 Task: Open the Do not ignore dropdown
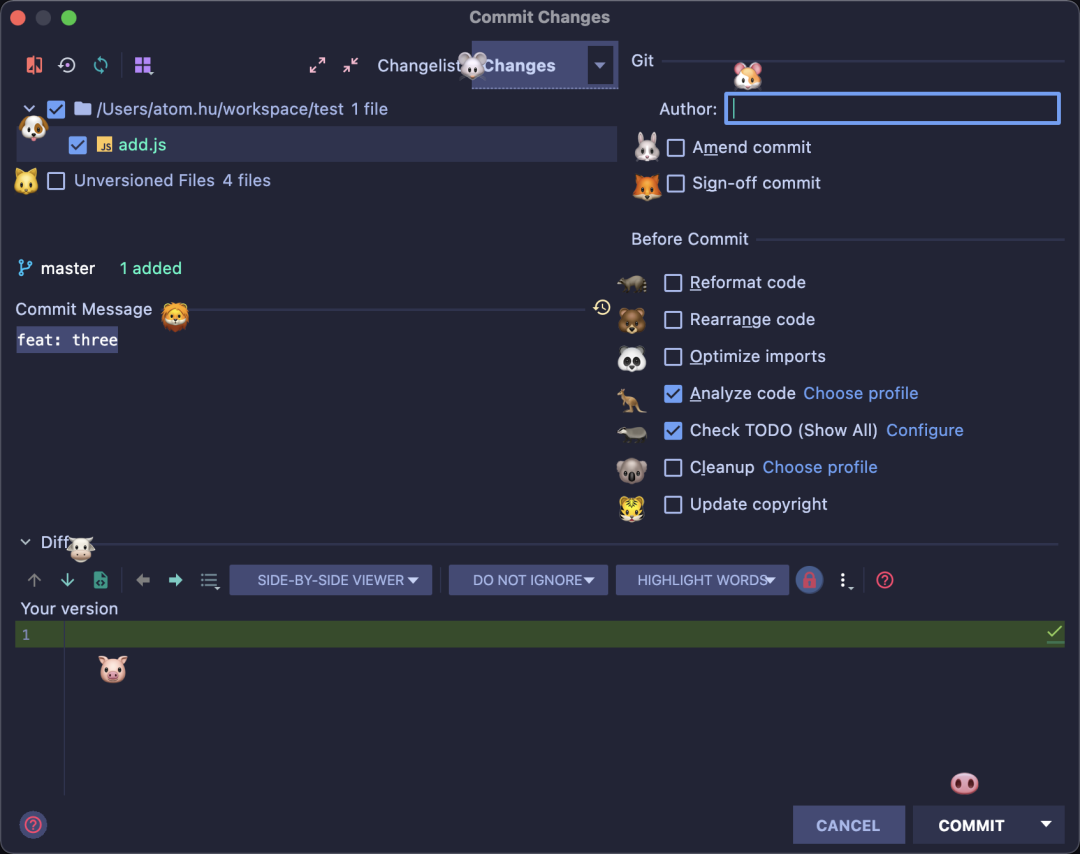(x=528, y=580)
